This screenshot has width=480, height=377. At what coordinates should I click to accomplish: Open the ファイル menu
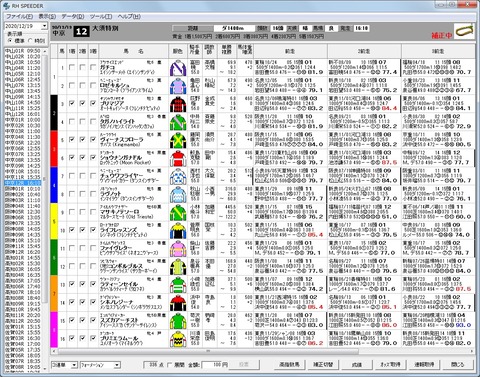19,16
